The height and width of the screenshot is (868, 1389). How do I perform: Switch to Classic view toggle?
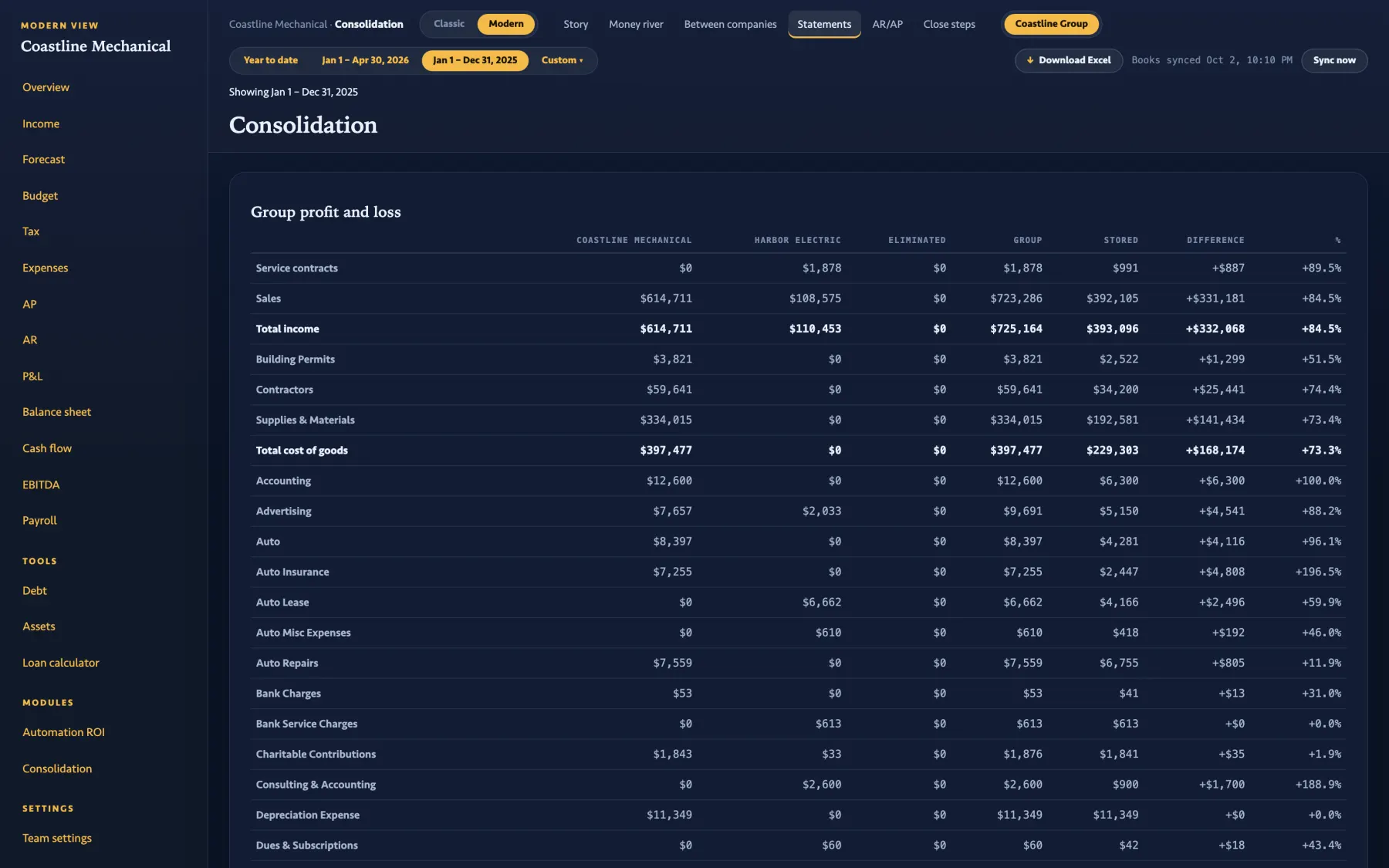pos(449,24)
